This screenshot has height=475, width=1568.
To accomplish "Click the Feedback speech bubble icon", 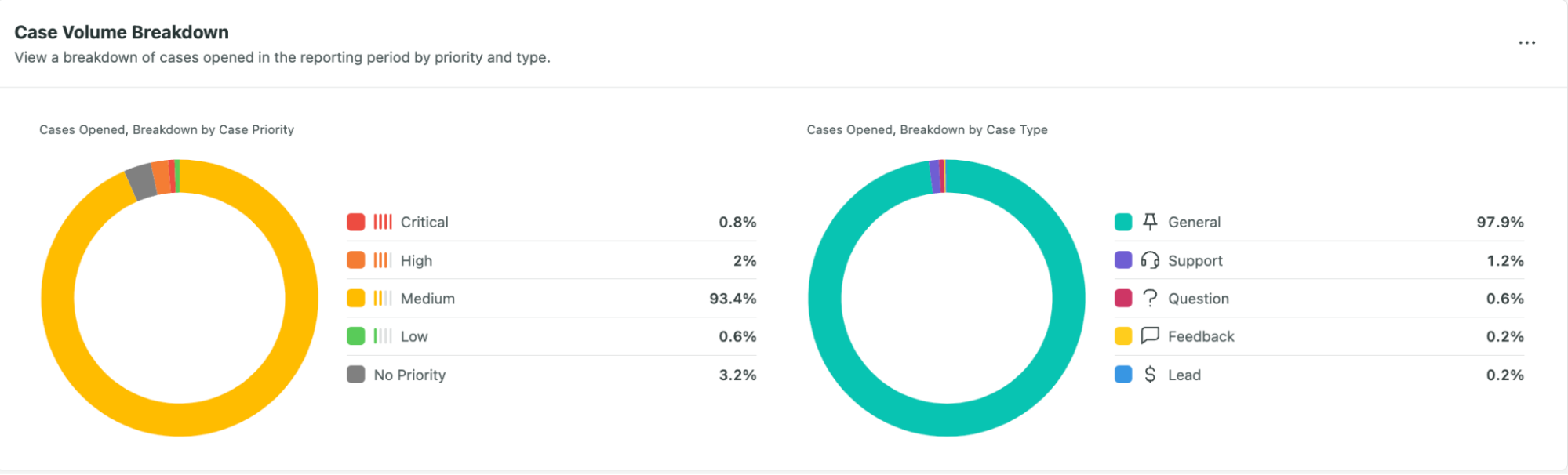I will tap(1150, 336).
